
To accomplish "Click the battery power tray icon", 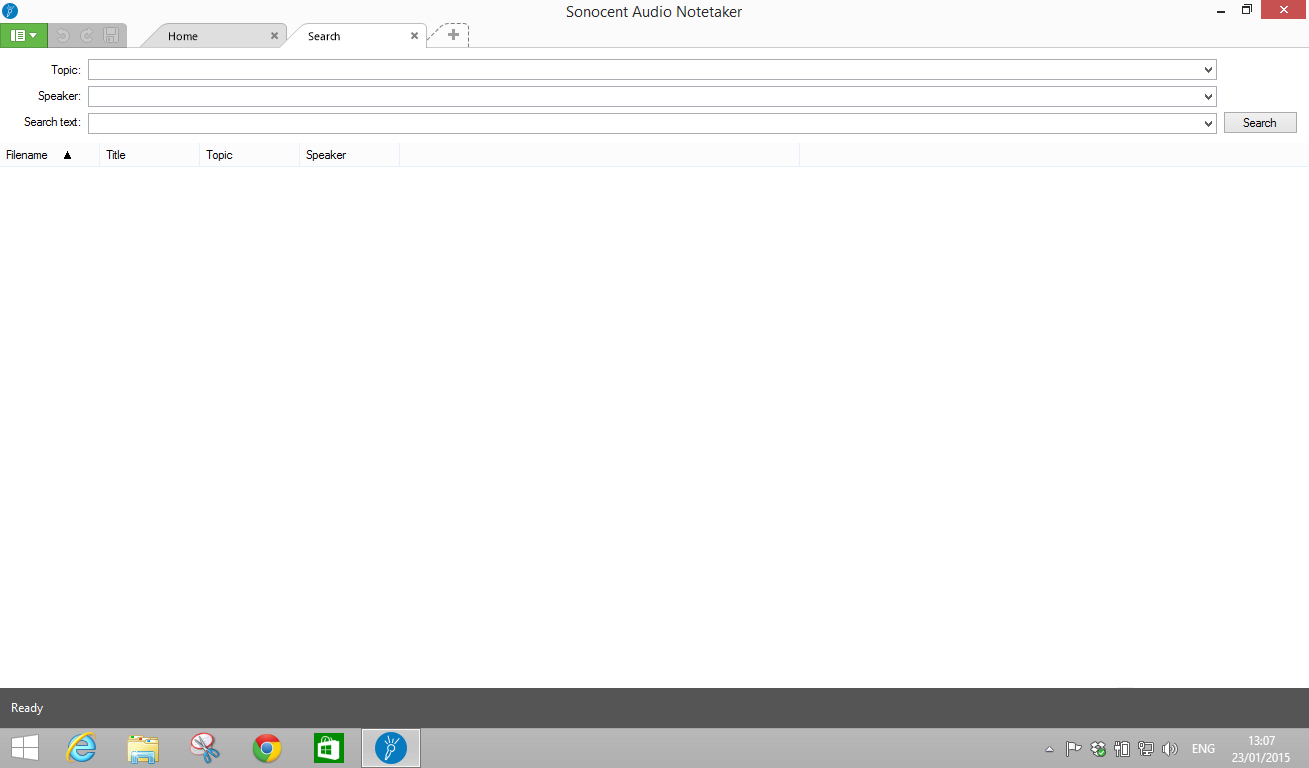I will pyautogui.click(x=1122, y=748).
